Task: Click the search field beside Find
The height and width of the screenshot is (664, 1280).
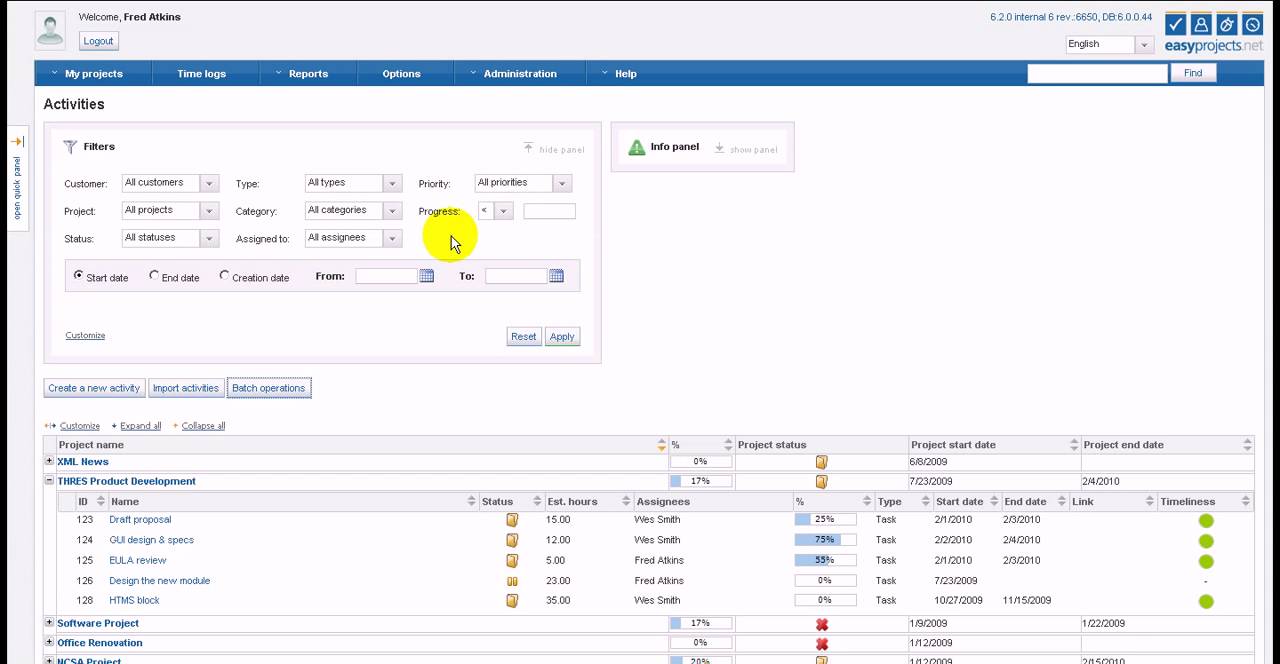Action: point(1098,73)
